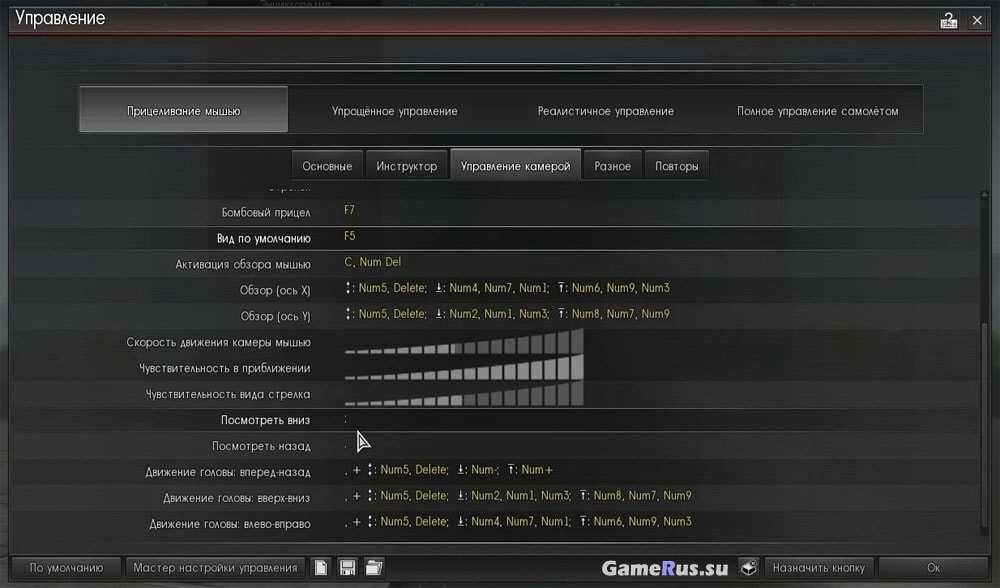The height and width of the screenshot is (588, 1000).
Task: Open the Основные tab
Action: tap(327, 166)
